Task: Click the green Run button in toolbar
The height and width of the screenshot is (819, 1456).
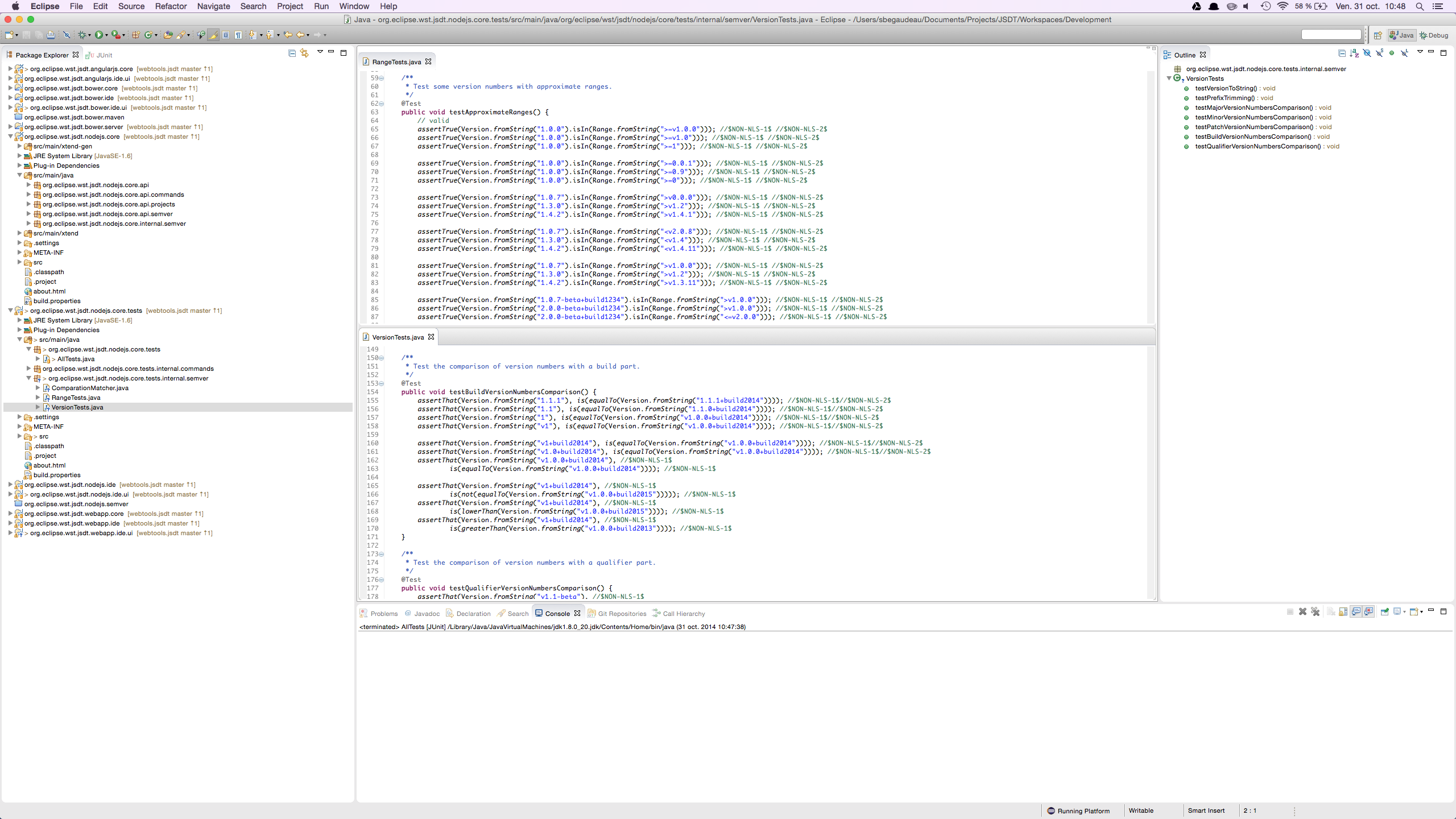Action: click(99, 35)
